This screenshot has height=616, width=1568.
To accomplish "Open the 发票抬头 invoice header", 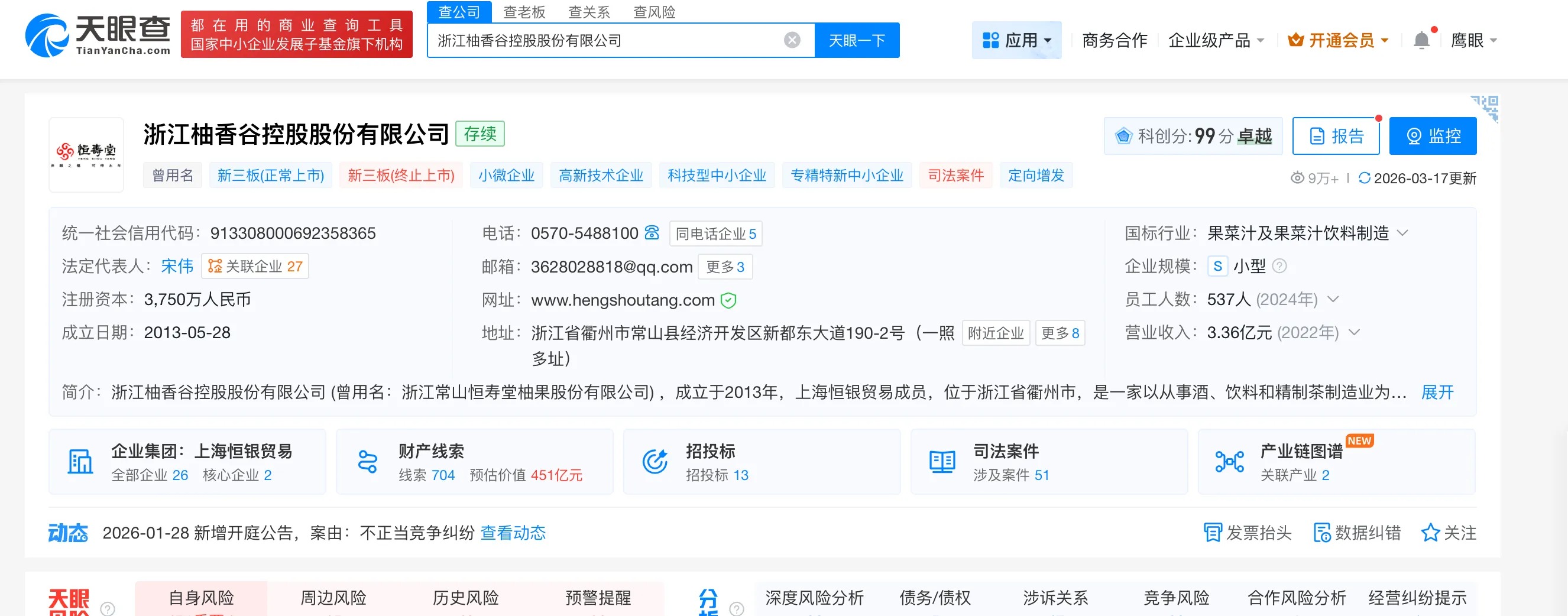I will (x=1247, y=533).
